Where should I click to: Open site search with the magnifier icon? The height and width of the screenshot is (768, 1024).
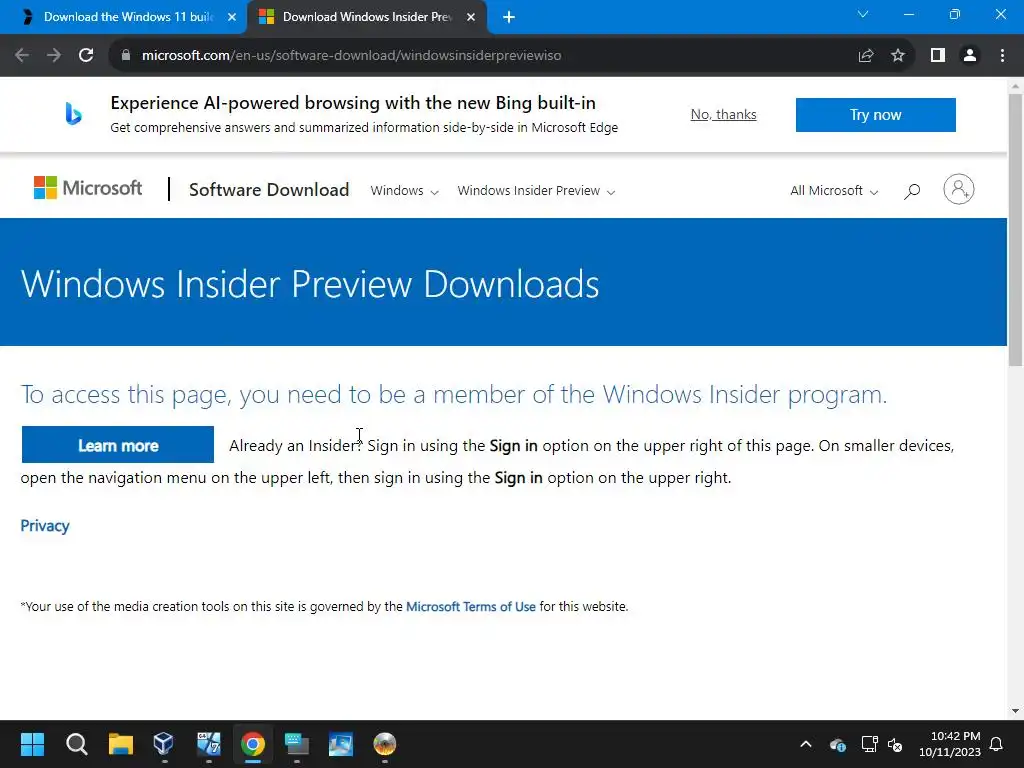[x=912, y=191]
